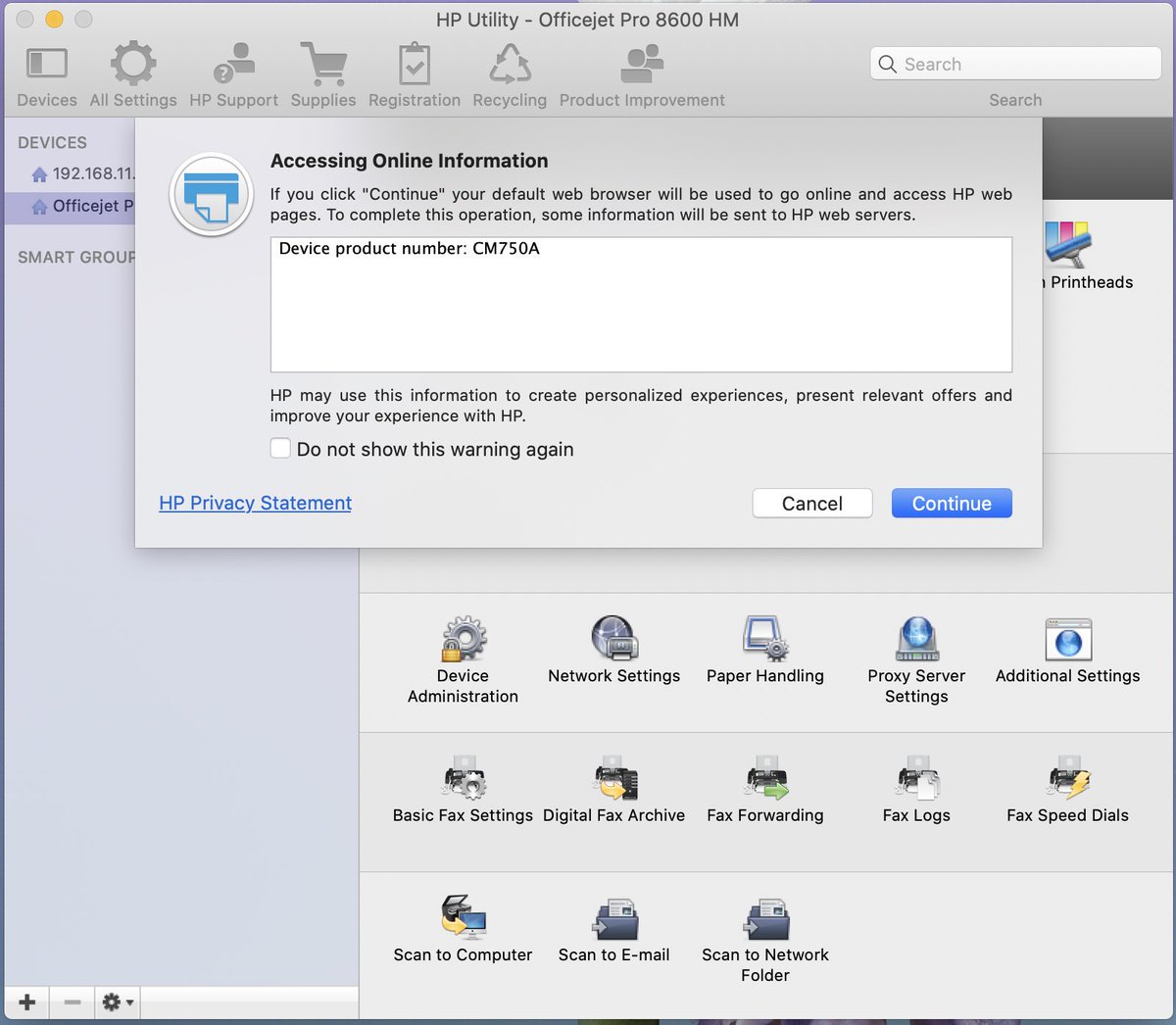The width and height of the screenshot is (1176, 1025).
Task: Click the Device product number info box
Action: [x=641, y=304]
